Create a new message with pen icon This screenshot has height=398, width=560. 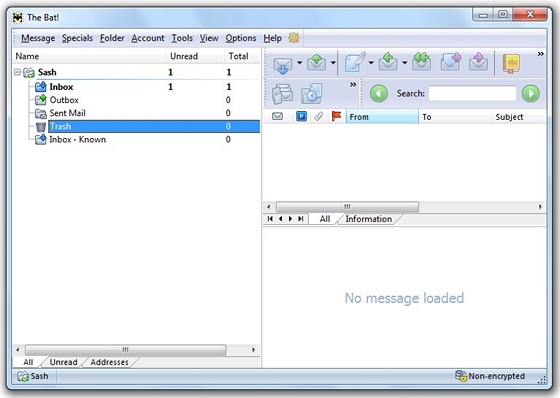355,63
